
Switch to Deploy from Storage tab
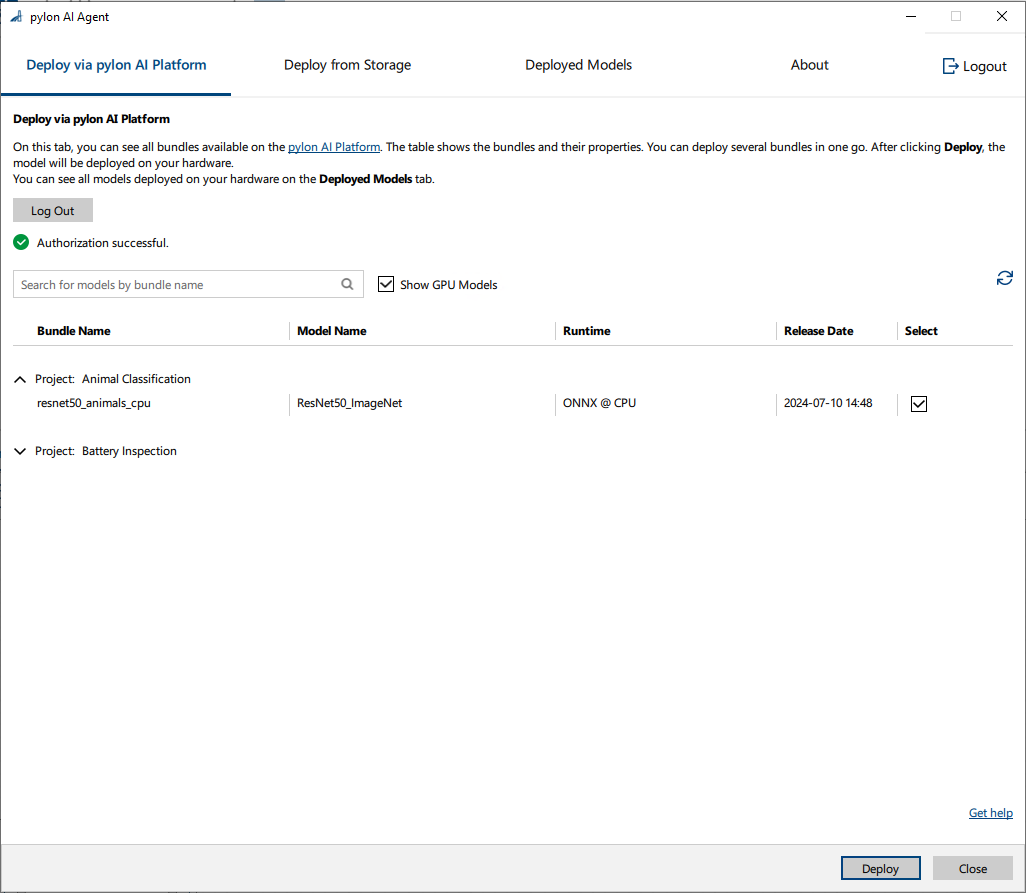[347, 65]
